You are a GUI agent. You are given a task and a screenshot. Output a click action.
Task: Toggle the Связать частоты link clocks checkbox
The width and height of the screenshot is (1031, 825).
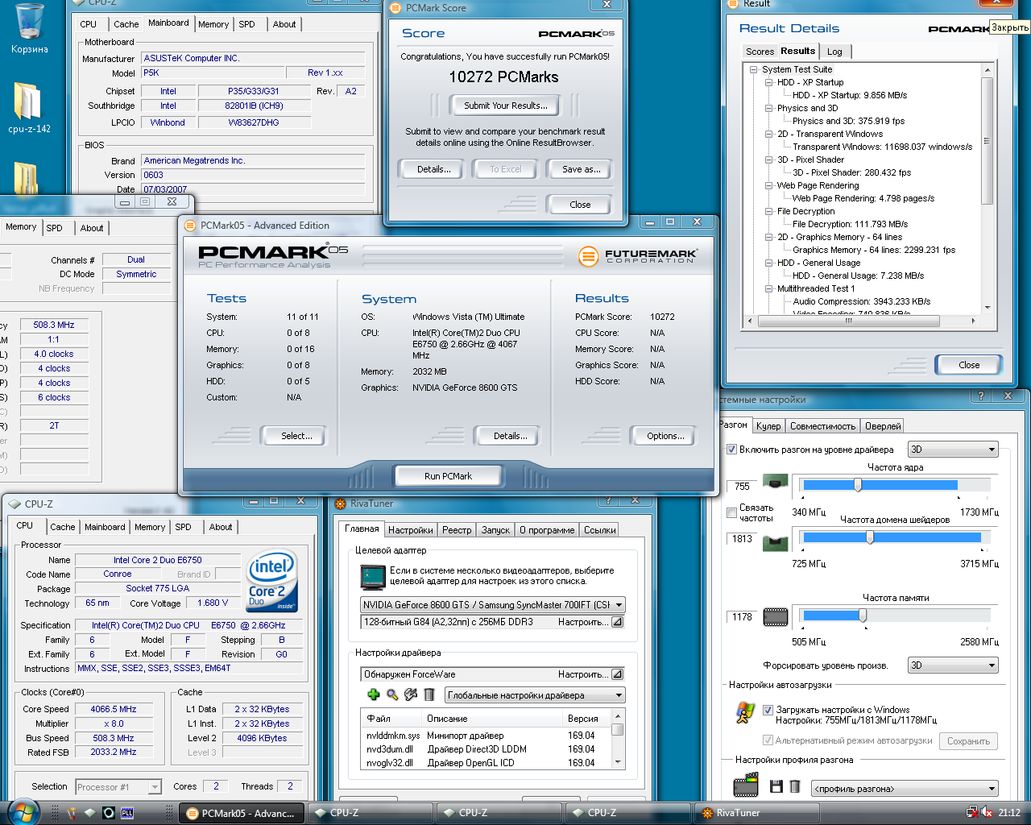731,512
